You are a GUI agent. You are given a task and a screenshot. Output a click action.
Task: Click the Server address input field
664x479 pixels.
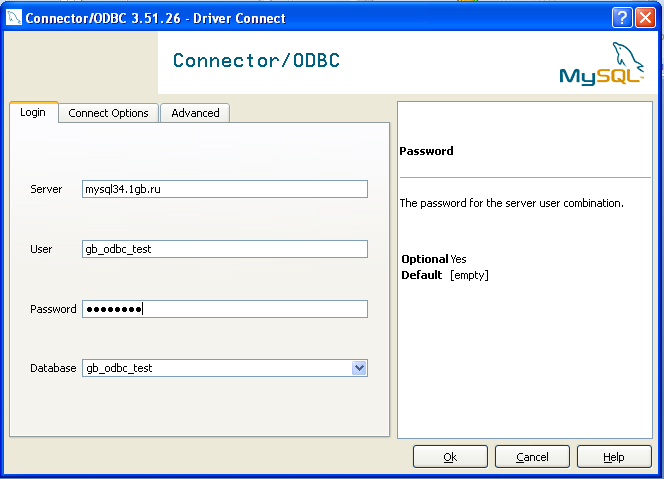coord(224,189)
